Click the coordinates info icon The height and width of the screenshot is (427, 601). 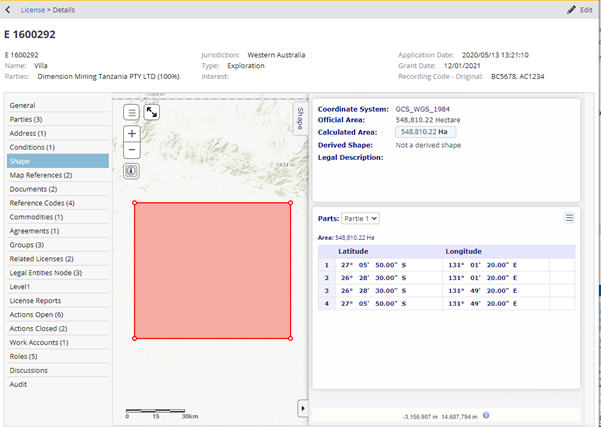[x=486, y=415]
